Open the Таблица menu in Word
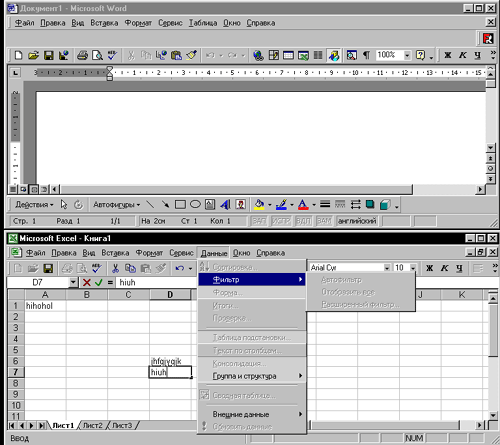Viewport: 500px width, 445px height. pos(203,23)
